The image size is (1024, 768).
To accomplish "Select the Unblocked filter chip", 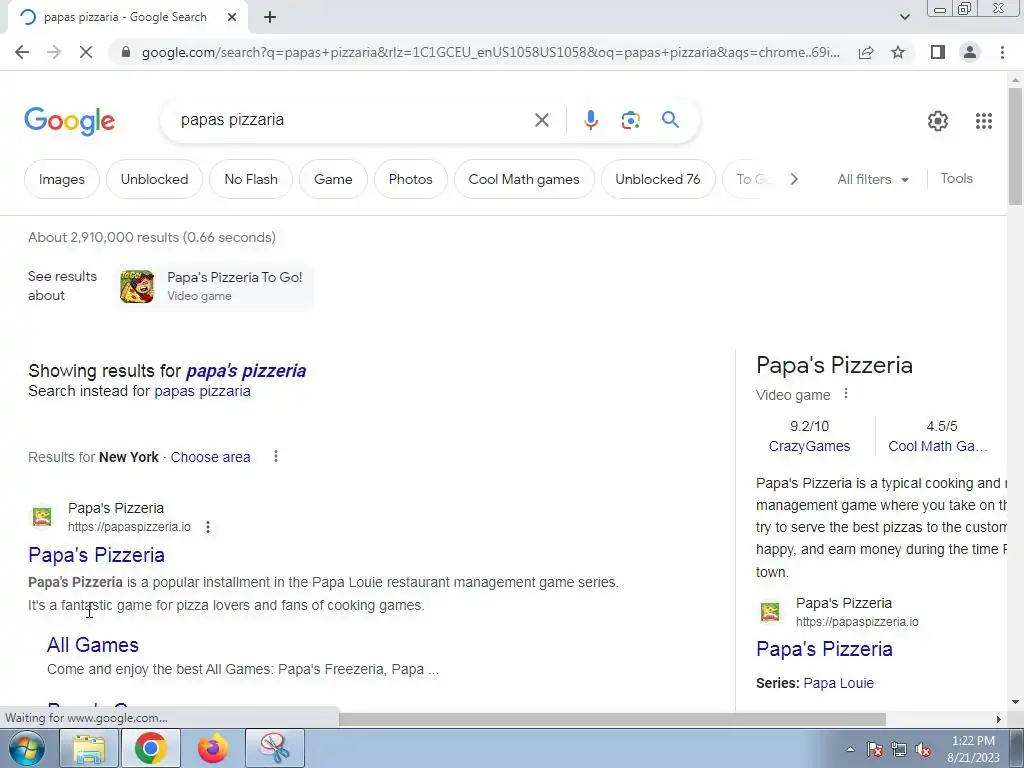I will click(x=154, y=179).
